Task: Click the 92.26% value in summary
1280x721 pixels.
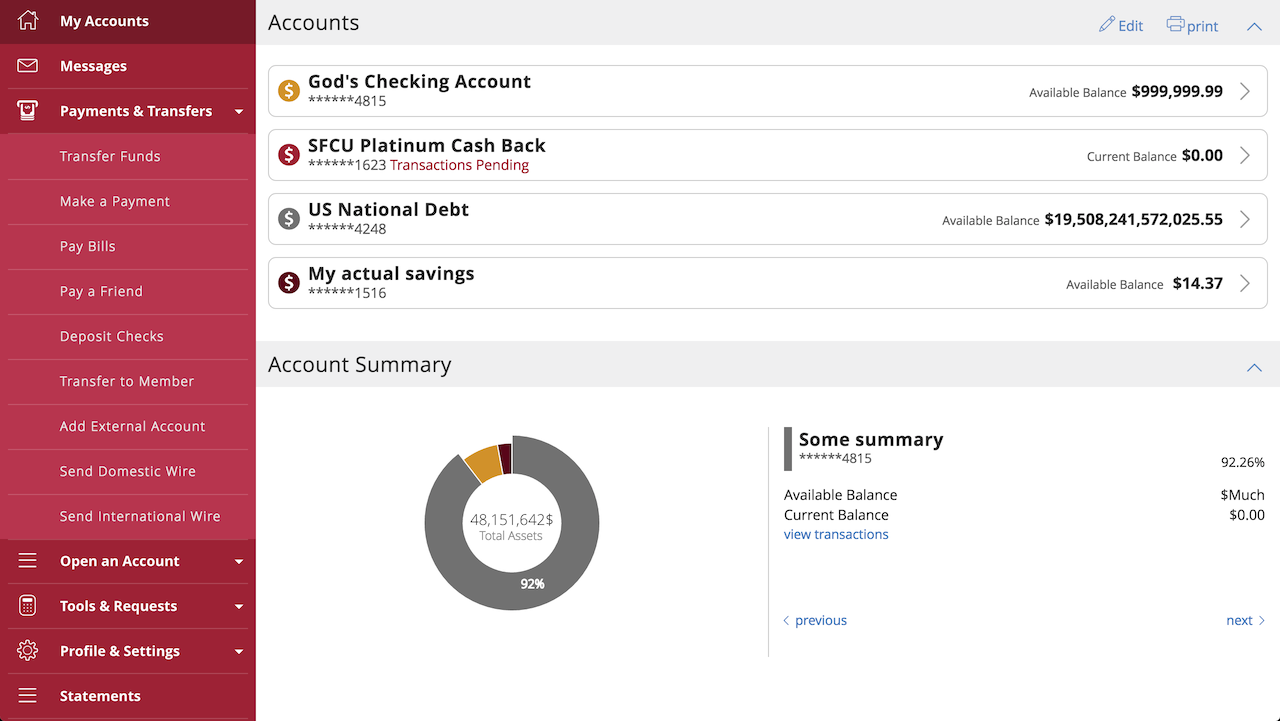Action: [x=1243, y=463]
